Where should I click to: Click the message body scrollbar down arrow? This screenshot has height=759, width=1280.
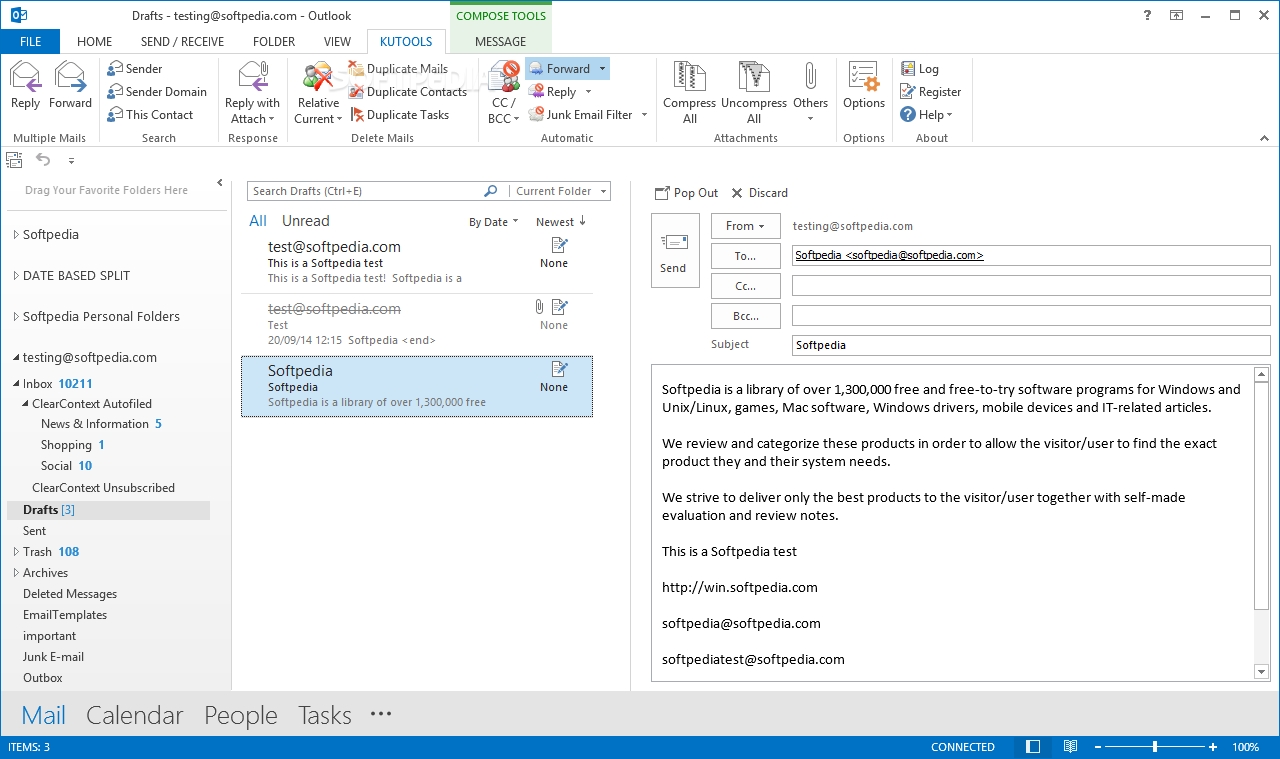[1261, 672]
